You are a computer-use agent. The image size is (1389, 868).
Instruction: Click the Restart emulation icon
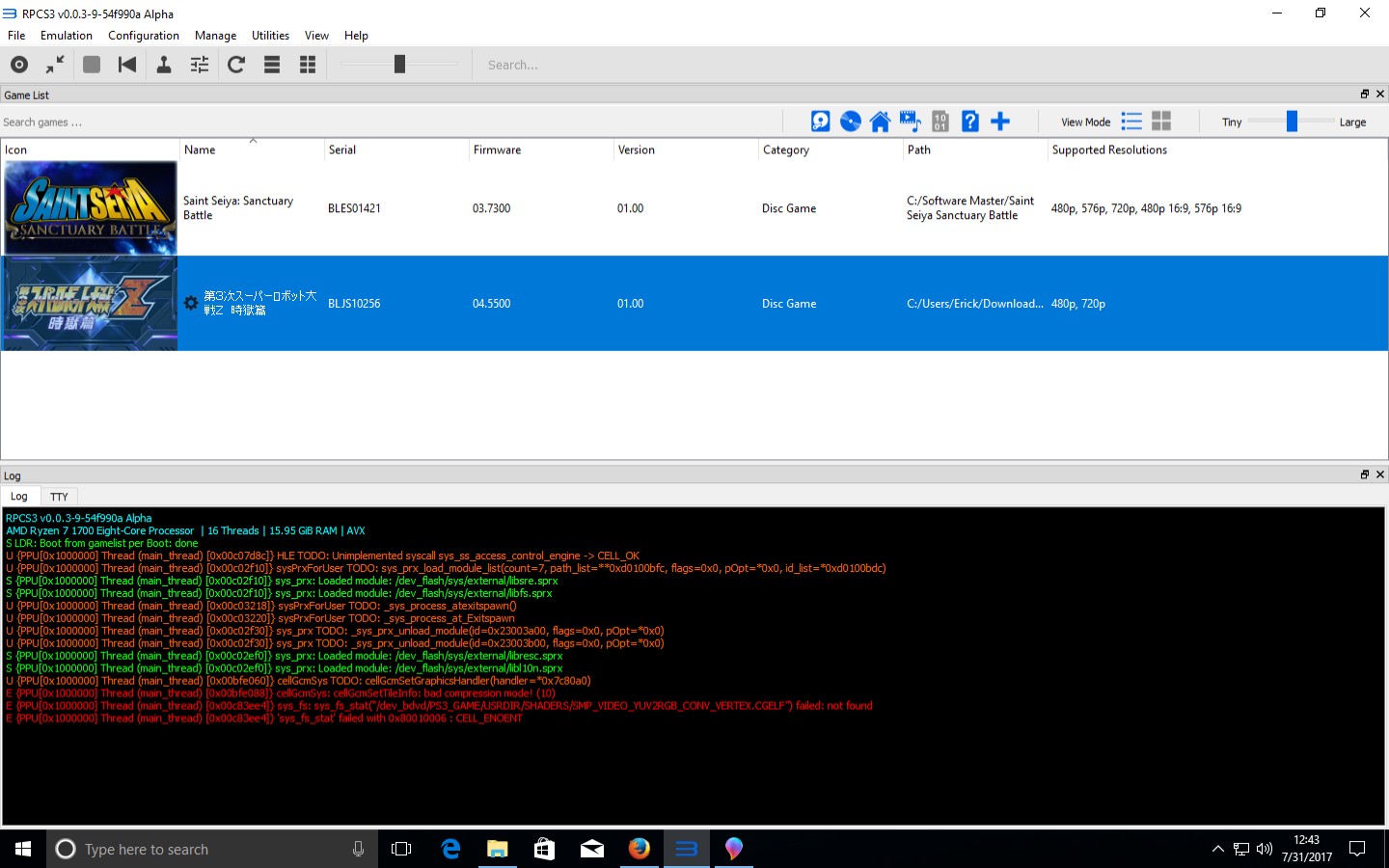click(x=126, y=65)
